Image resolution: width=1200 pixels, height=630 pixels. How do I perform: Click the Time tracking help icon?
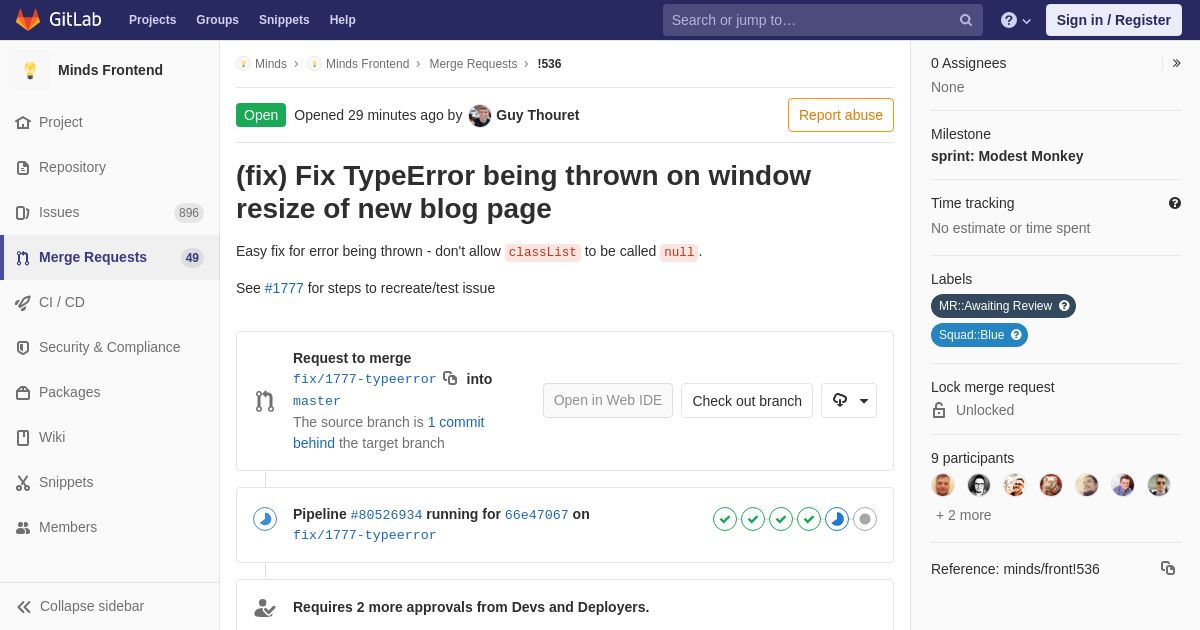[x=1175, y=203]
